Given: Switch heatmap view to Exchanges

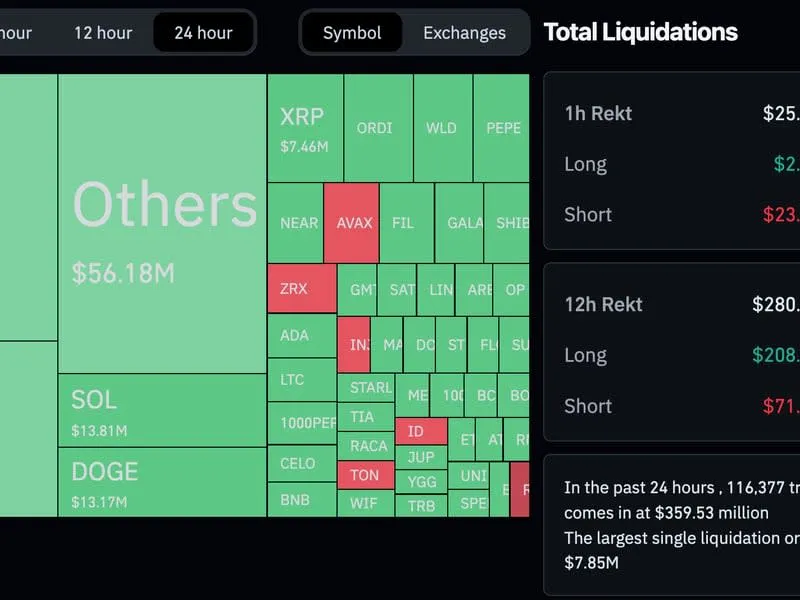Looking at the screenshot, I should pos(464,32).
